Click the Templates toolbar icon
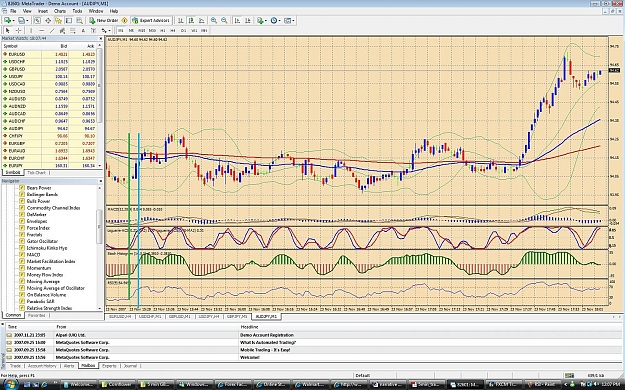 (287, 20)
